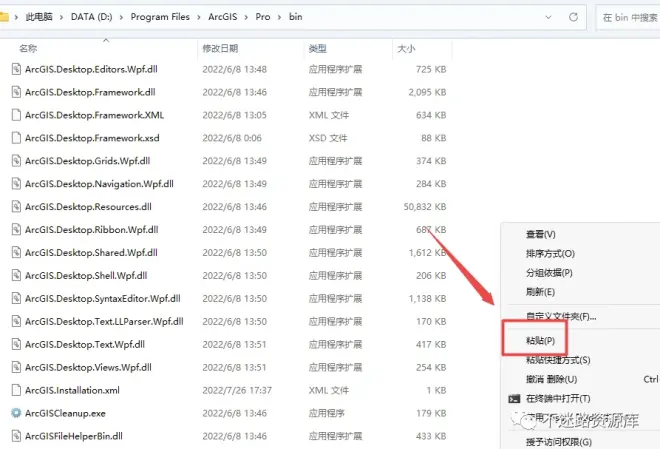
Task: Open the address bar history dropdown
Action: (x=548, y=17)
